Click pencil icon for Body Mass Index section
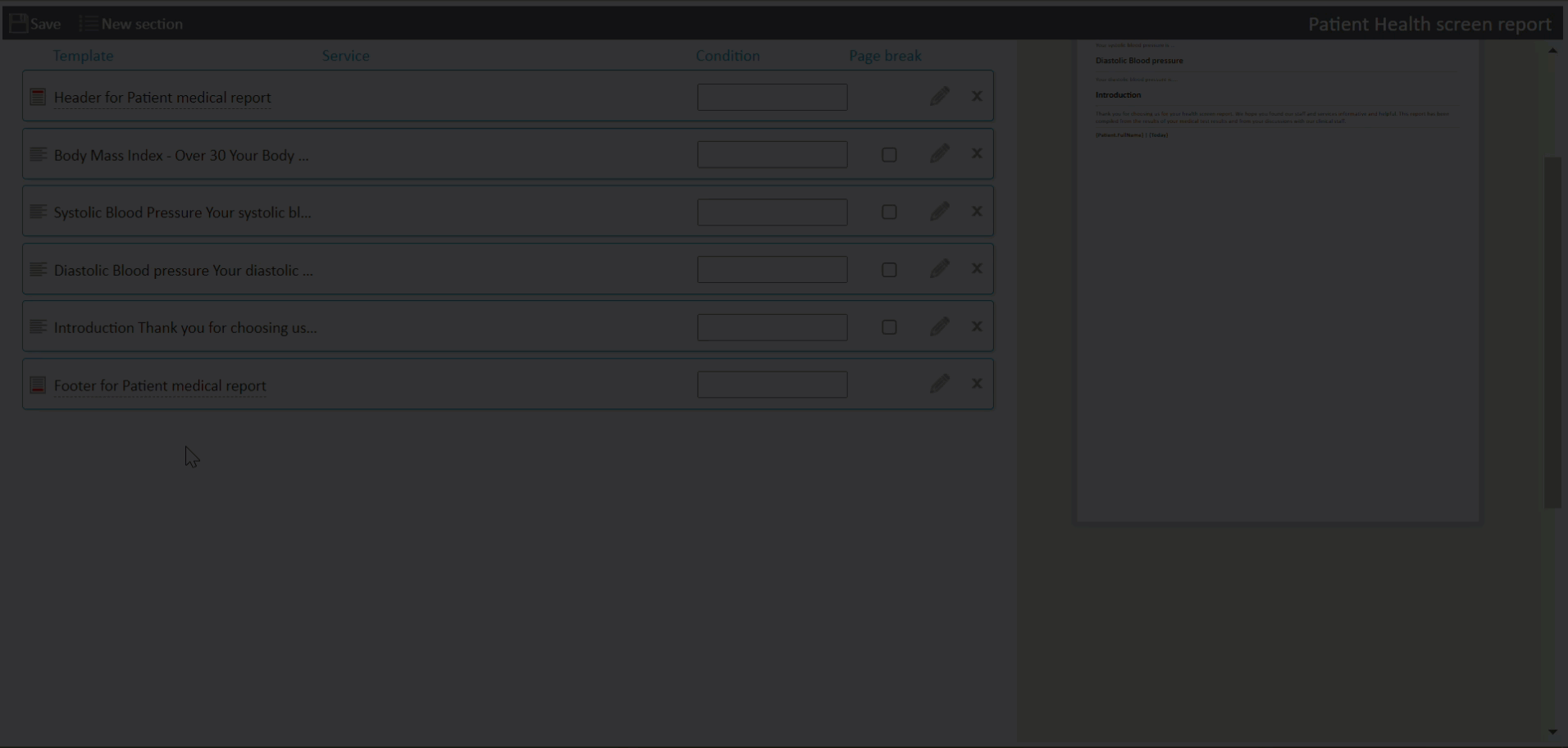 pyautogui.click(x=940, y=154)
